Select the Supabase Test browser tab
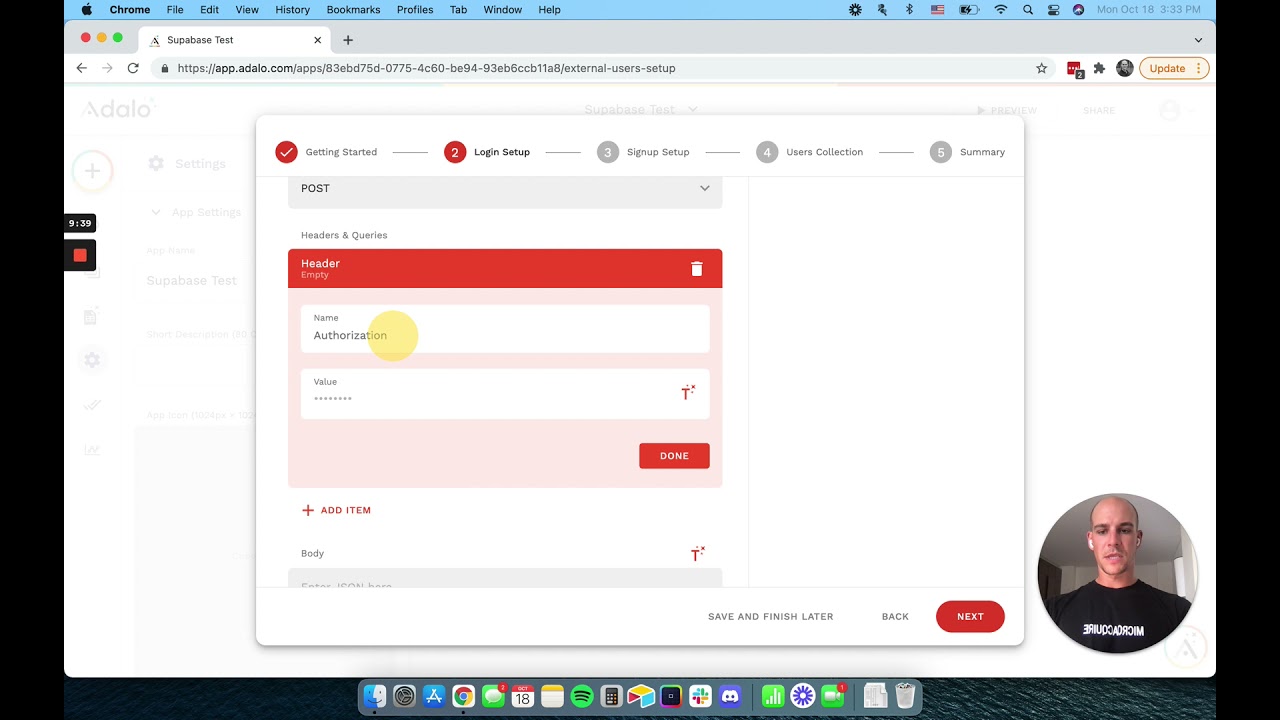 [234, 40]
